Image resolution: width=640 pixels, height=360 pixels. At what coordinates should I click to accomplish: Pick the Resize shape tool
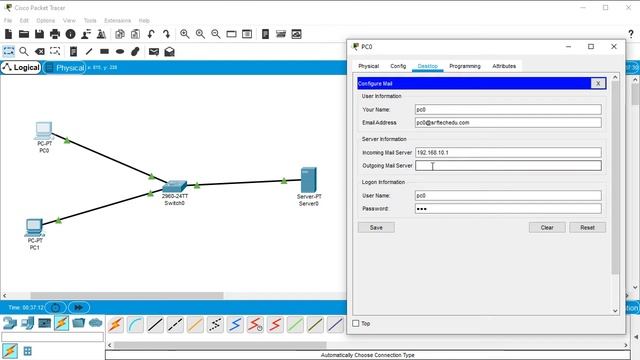pos(55,51)
